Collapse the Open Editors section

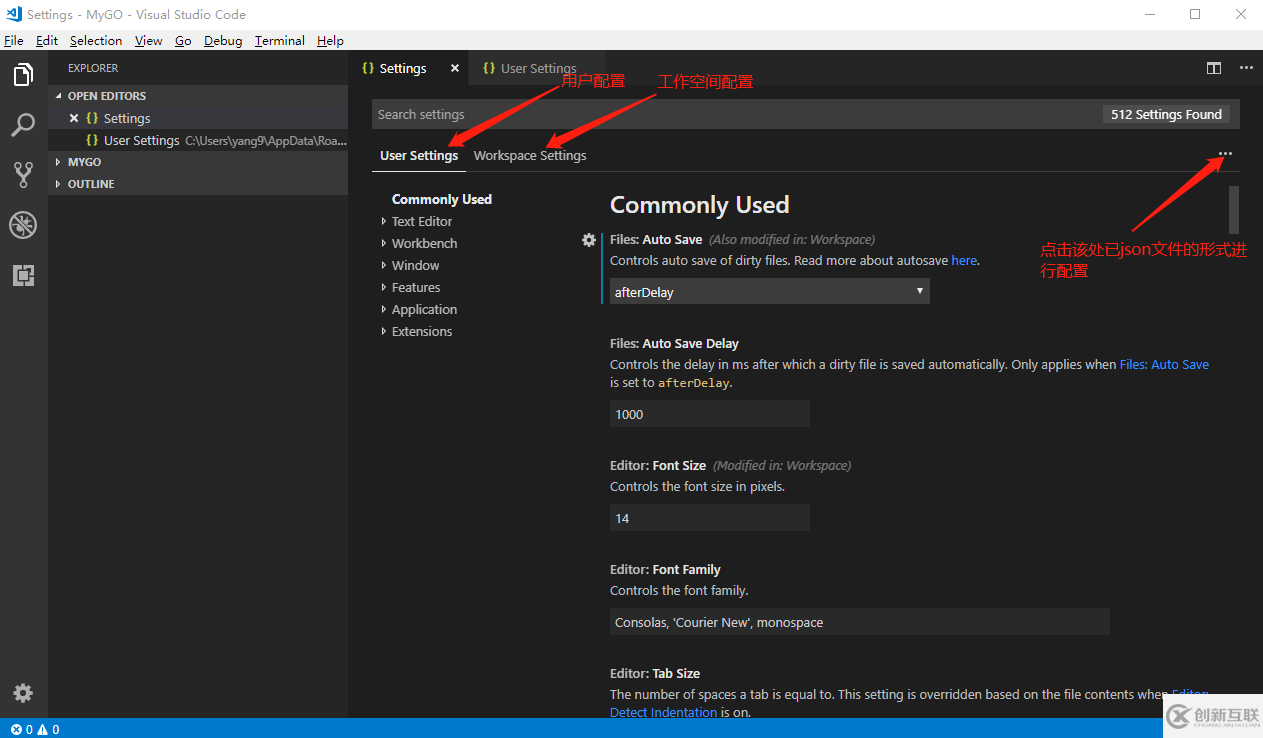(198, 96)
